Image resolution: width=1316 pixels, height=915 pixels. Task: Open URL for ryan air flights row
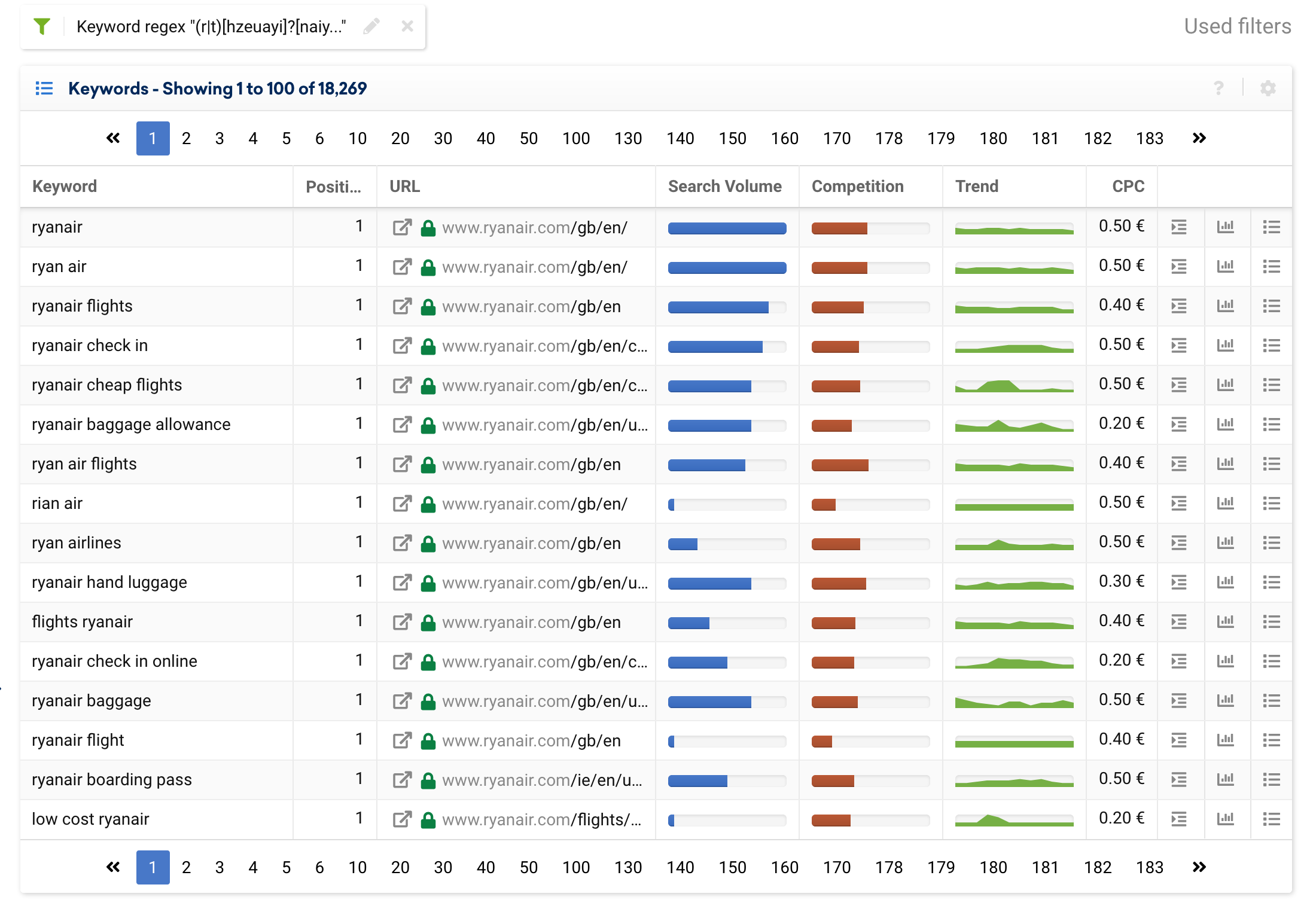[531, 464]
